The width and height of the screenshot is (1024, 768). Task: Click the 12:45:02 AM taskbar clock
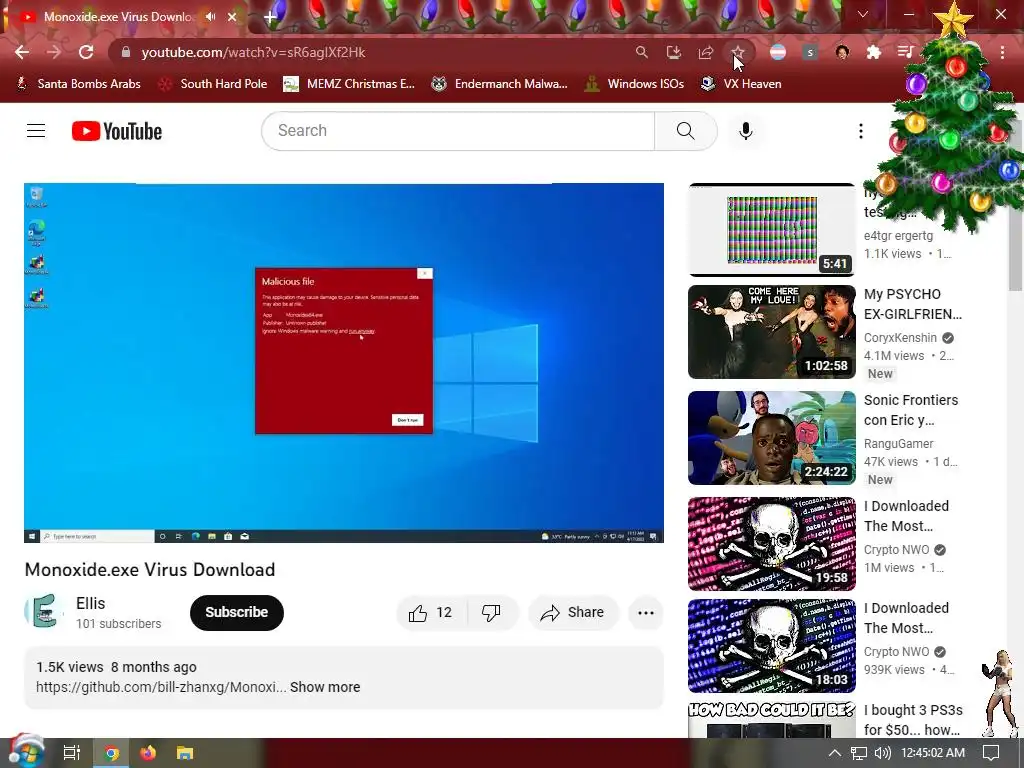pyautogui.click(x=933, y=753)
